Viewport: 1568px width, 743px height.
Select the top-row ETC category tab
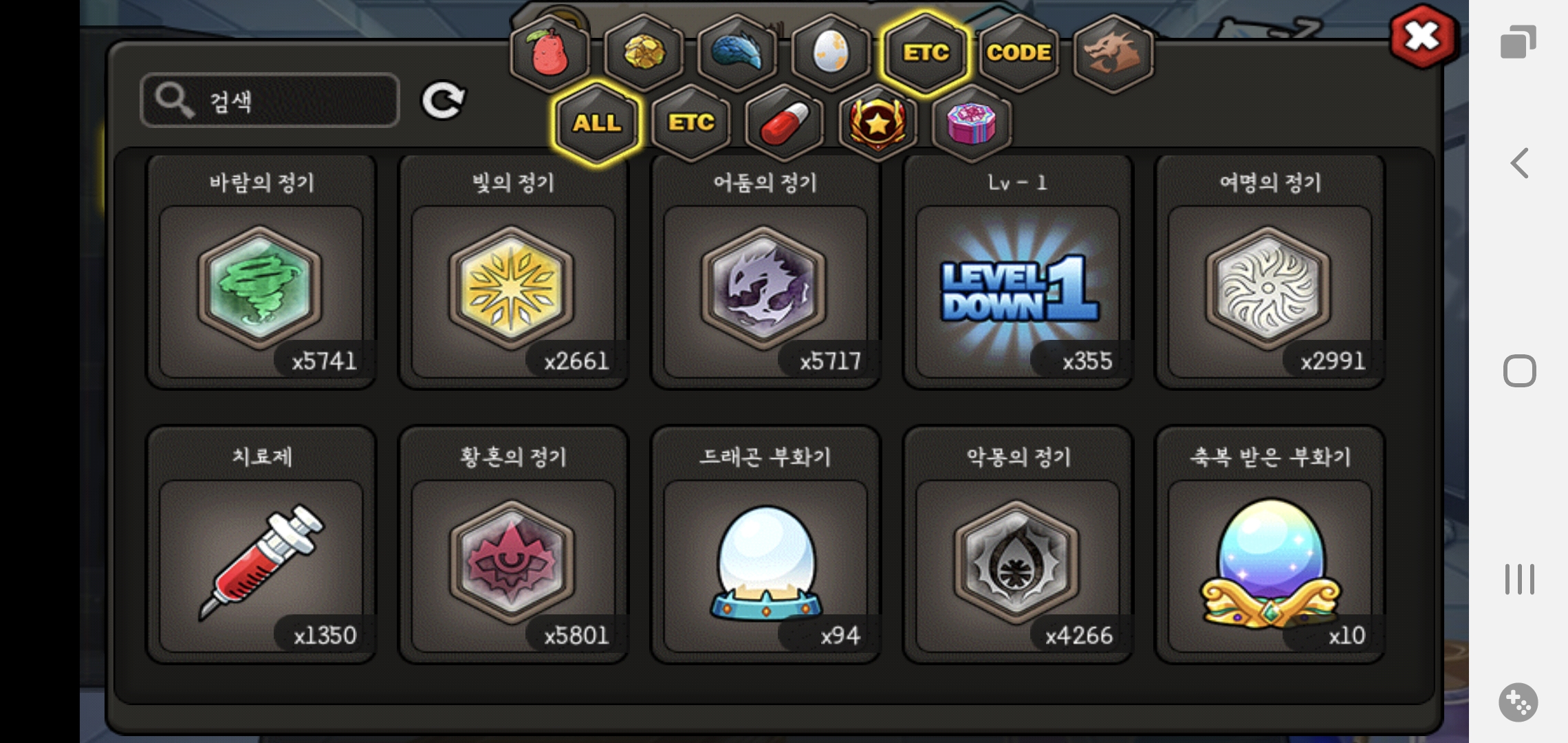click(926, 53)
